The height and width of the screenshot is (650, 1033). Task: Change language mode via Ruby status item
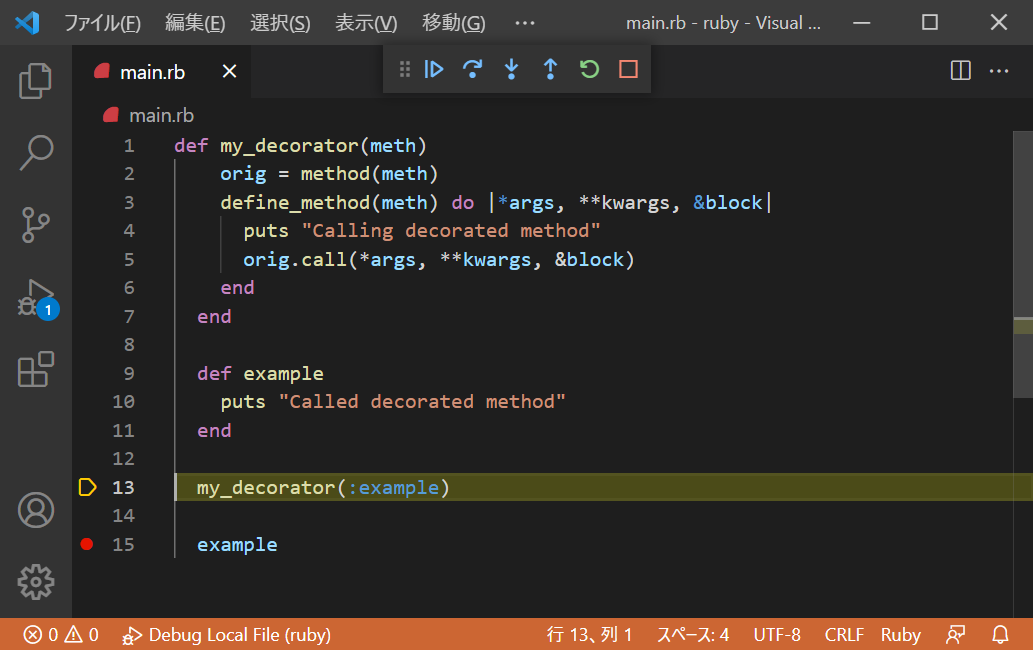click(x=901, y=635)
